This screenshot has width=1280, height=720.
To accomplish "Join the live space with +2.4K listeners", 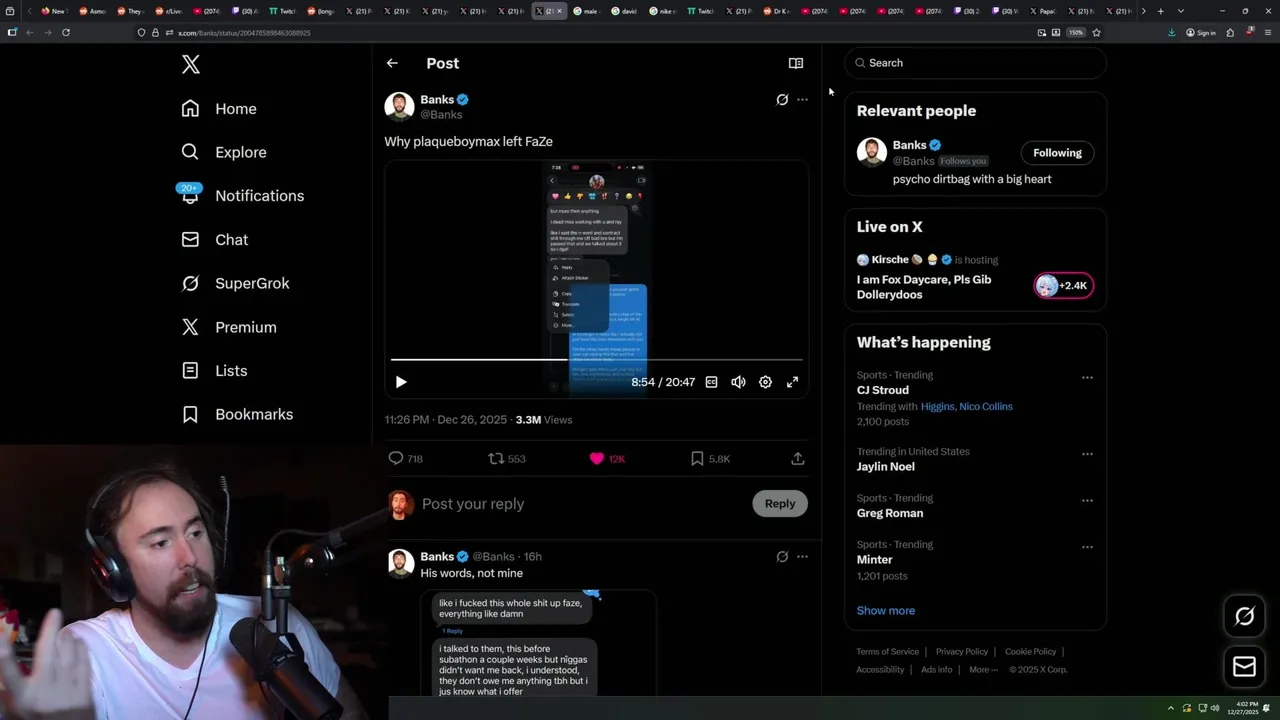I will (x=1064, y=286).
